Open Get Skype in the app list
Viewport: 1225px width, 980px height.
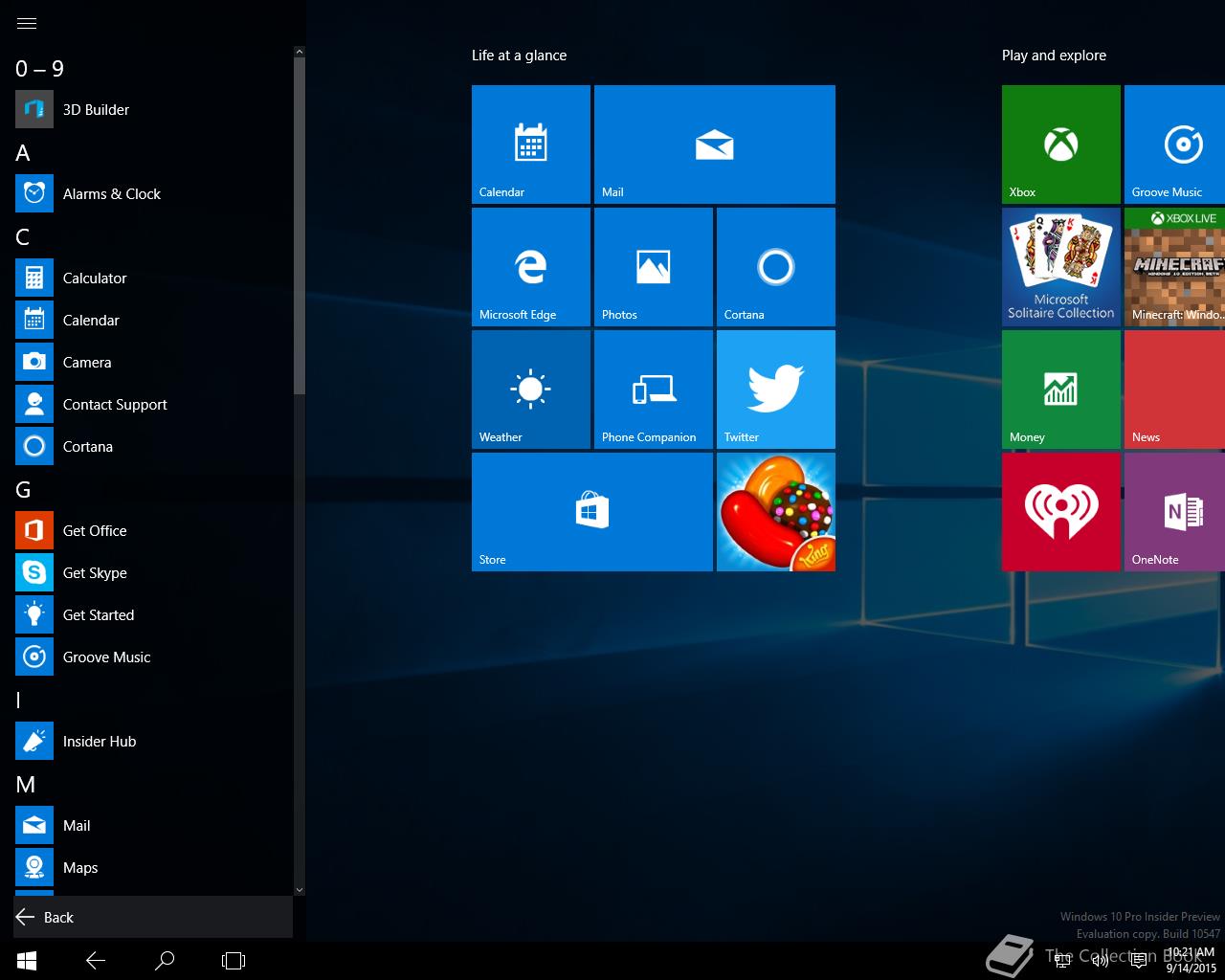point(153,572)
